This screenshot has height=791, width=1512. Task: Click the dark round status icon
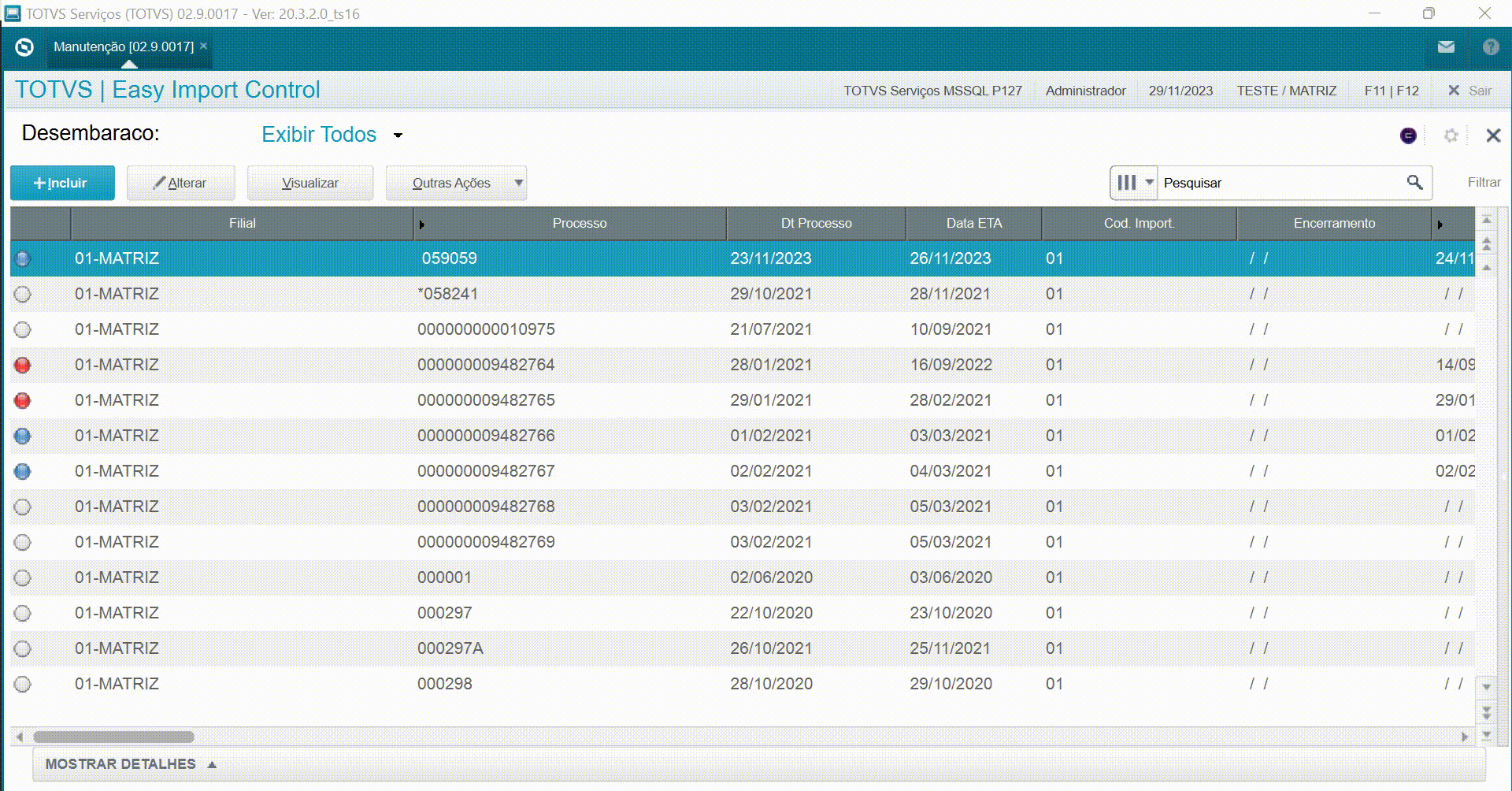pos(1408,136)
